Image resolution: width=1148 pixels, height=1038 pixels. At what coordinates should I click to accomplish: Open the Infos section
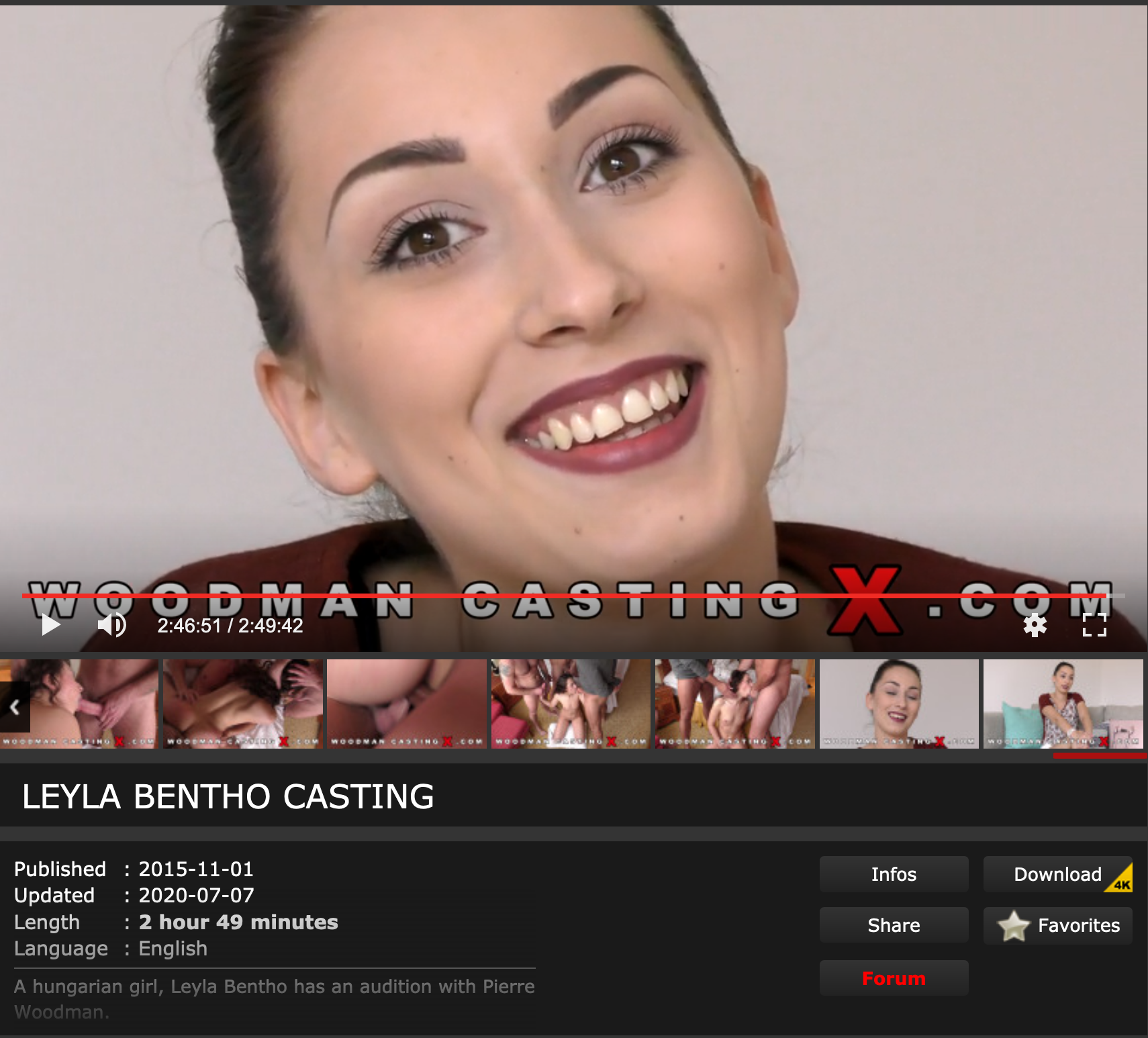pyautogui.click(x=893, y=874)
